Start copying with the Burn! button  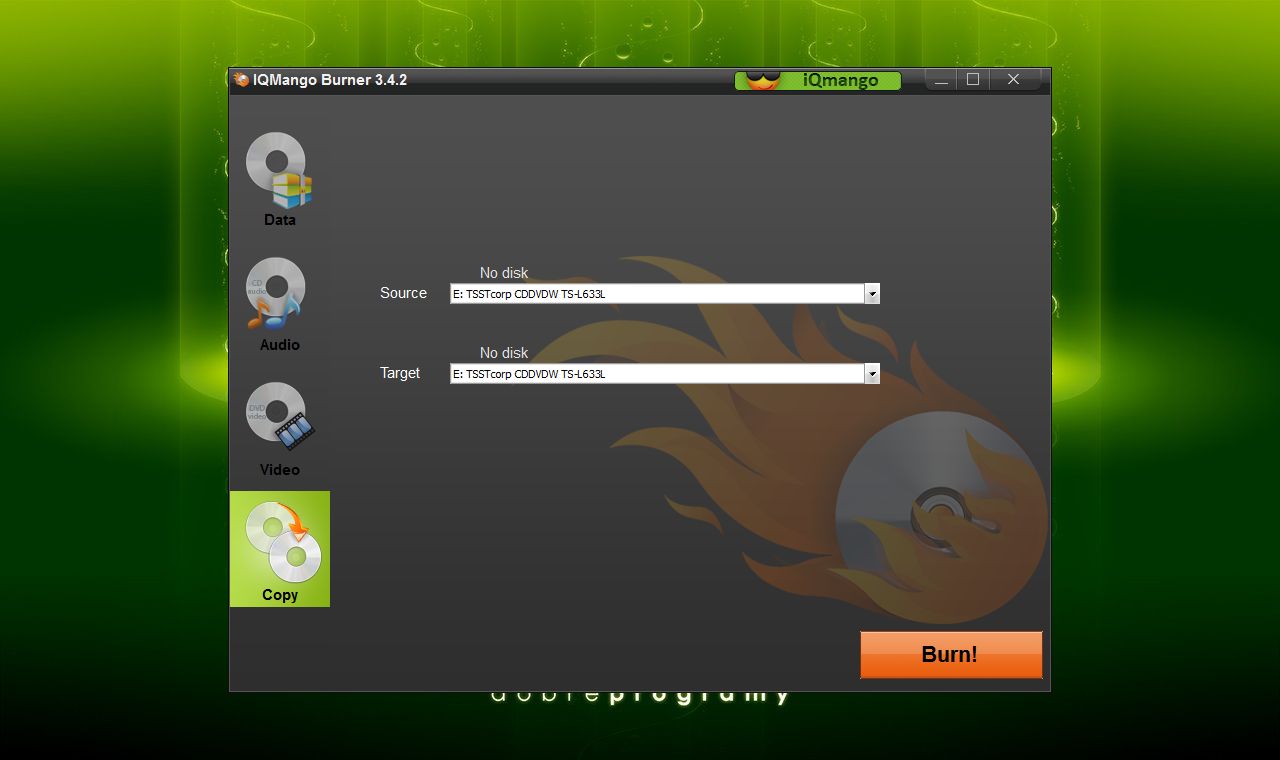click(951, 655)
